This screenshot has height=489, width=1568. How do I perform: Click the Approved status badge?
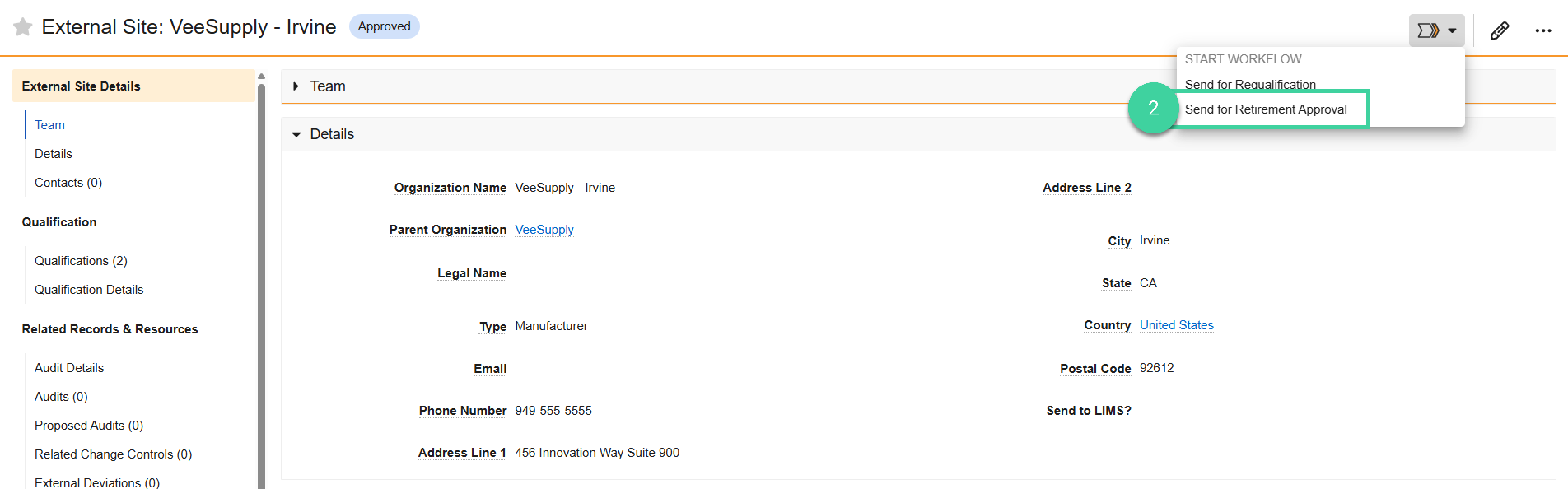coord(384,26)
